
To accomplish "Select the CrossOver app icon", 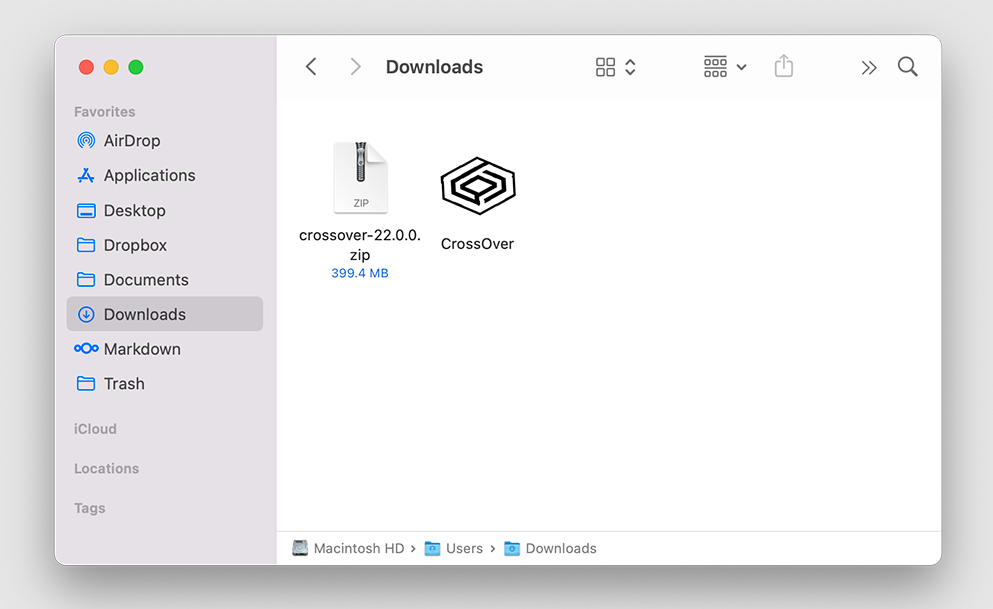I will click(478, 185).
